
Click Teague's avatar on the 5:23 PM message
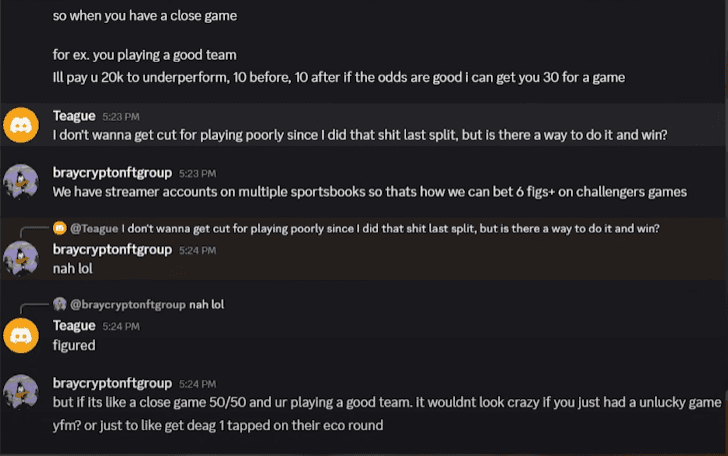[x=21, y=125]
